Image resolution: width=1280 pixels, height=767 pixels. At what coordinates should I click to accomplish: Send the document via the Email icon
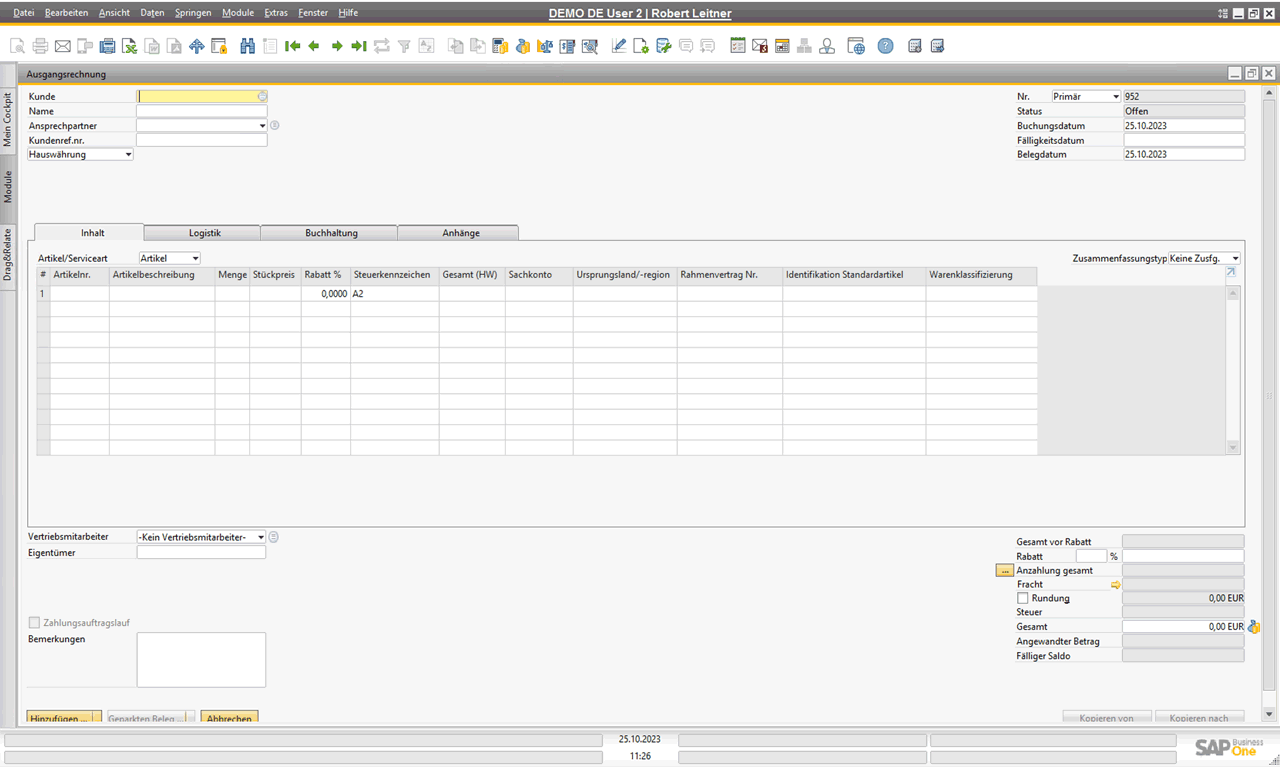(x=62, y=46)
